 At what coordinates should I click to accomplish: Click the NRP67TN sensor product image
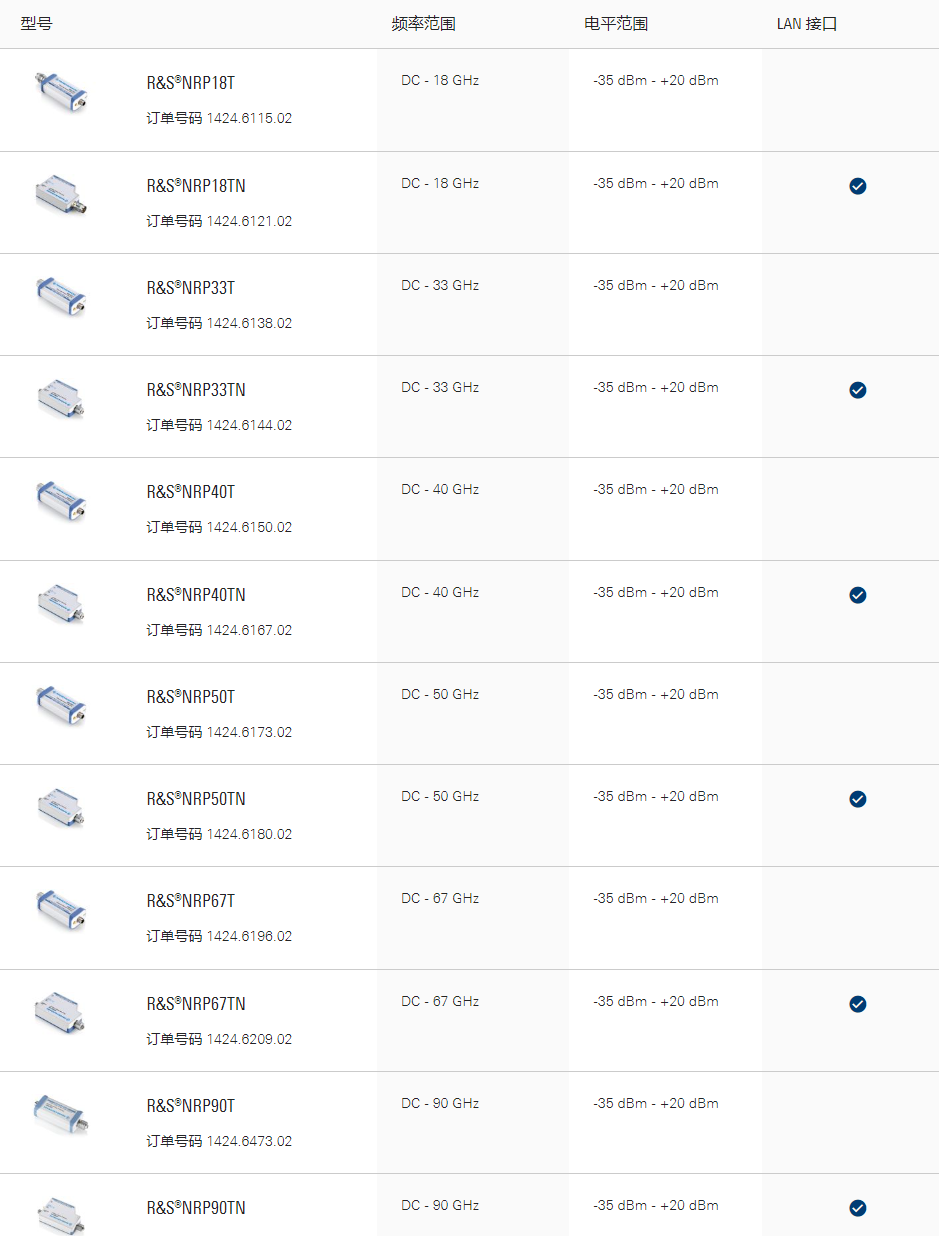(x=61, y=1011)
